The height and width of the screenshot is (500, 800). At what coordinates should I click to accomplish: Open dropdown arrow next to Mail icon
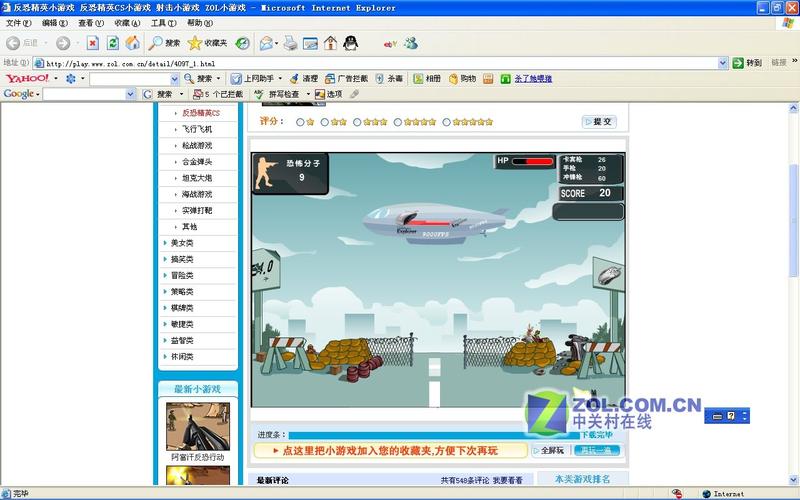click(x=277, y=44)
